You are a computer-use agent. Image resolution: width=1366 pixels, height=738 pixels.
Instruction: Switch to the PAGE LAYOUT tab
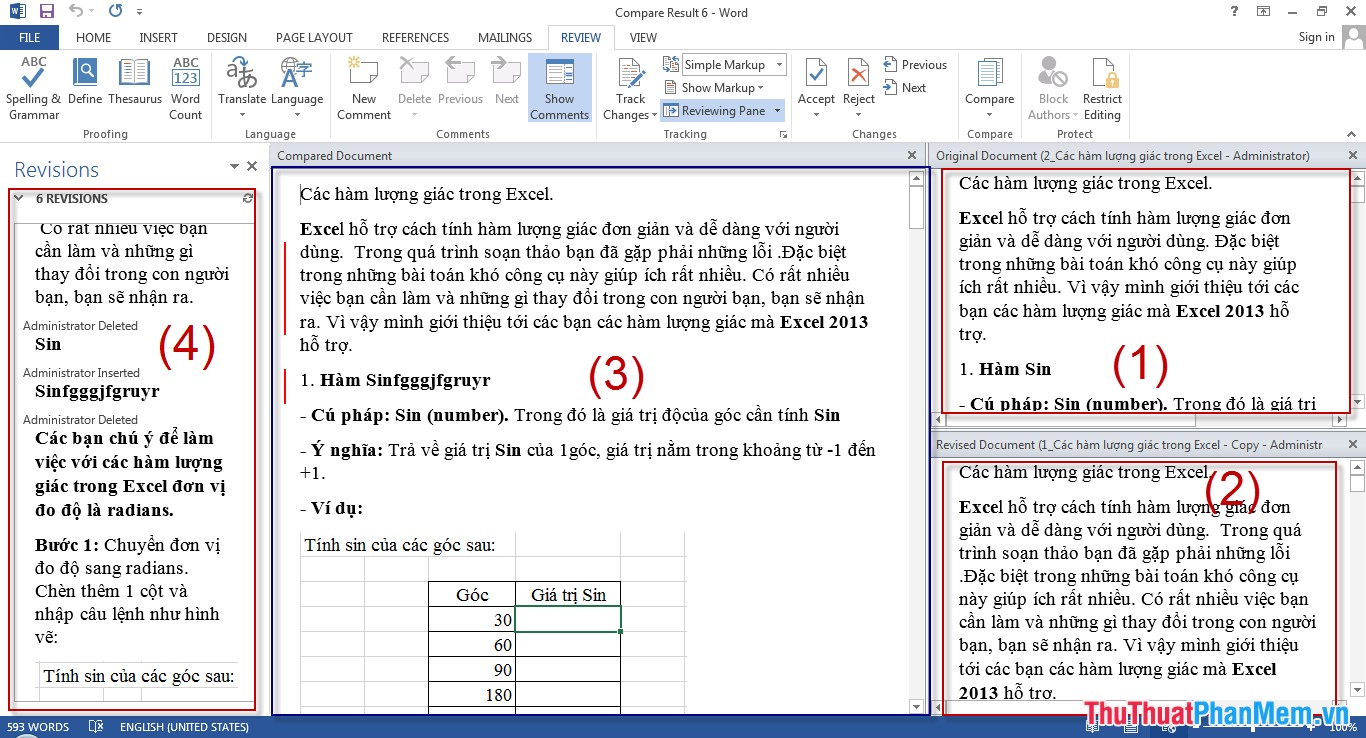tap(314, 38)
